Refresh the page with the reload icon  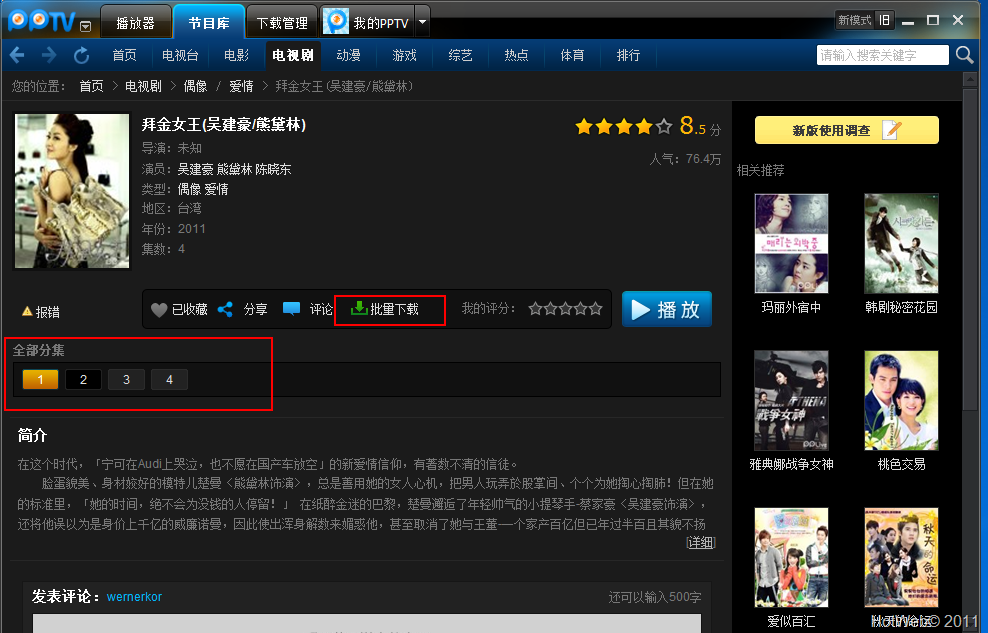point(81,55)
